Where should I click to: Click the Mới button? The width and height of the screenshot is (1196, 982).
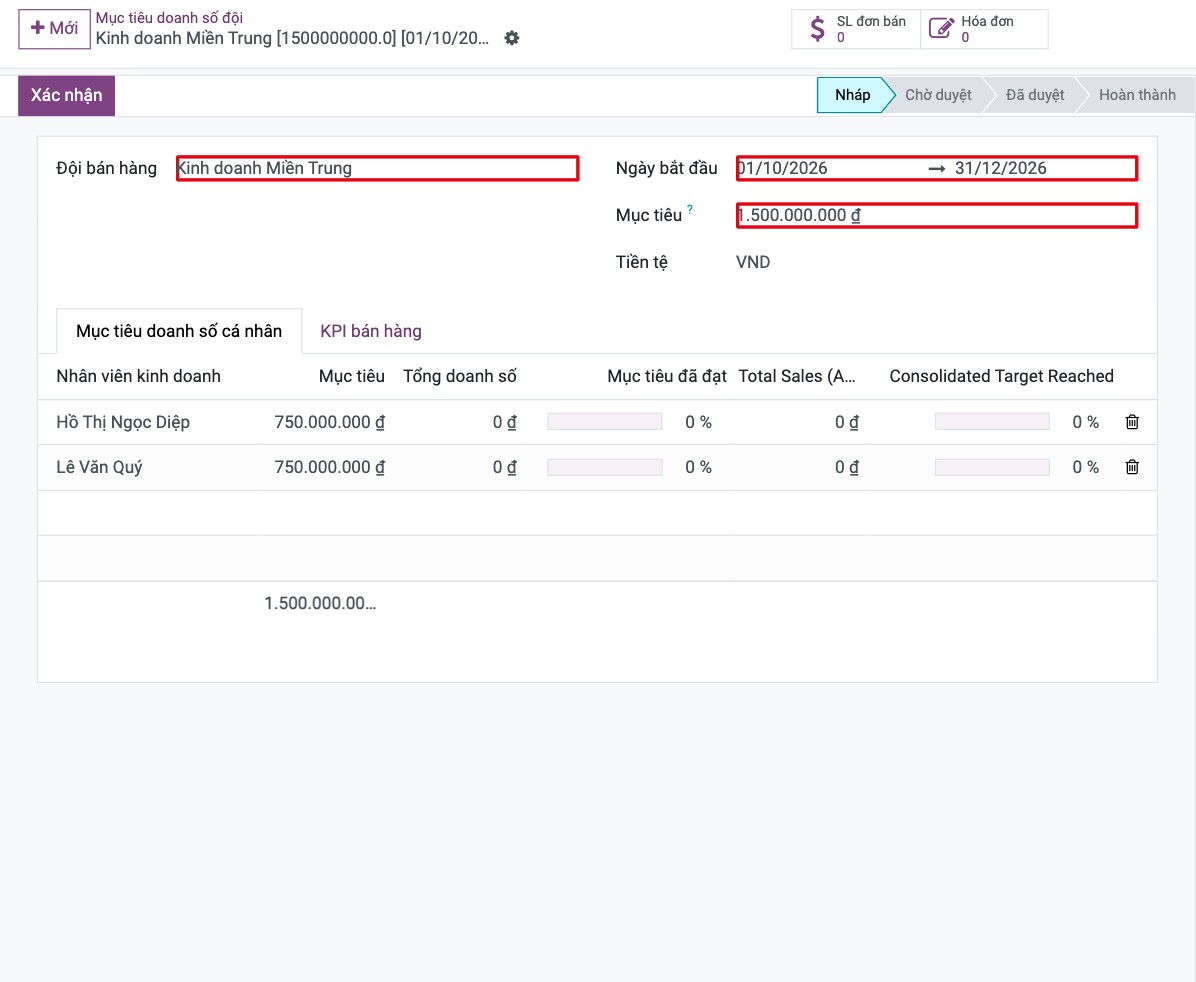[x=54, y=29]
